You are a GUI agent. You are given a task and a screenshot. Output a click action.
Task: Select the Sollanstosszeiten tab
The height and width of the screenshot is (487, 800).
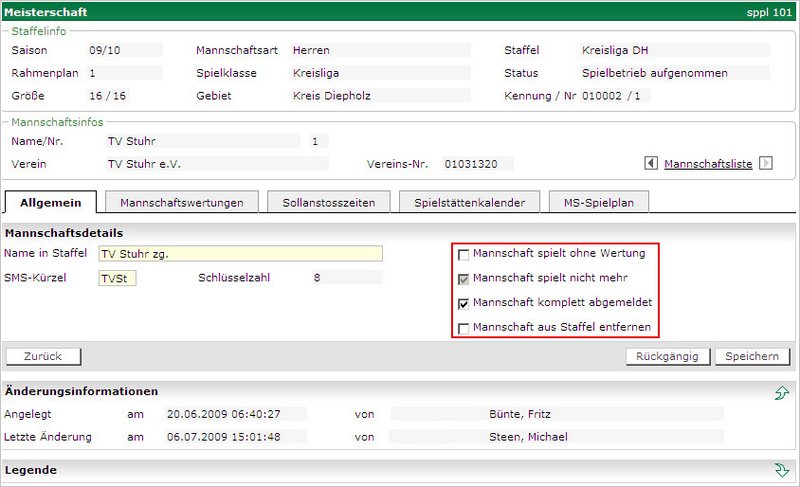tap(329, 202)
